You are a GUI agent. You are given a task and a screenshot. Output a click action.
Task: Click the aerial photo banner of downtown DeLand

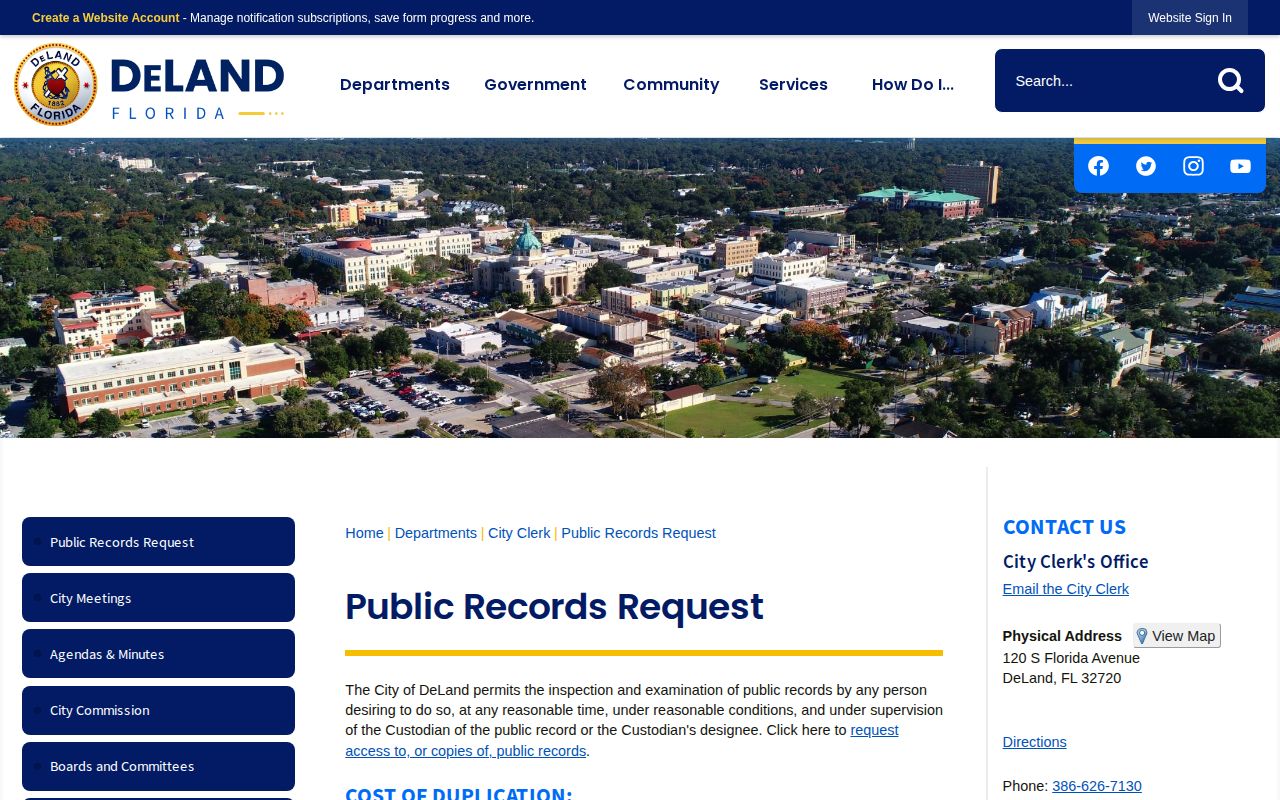point(640,288)
